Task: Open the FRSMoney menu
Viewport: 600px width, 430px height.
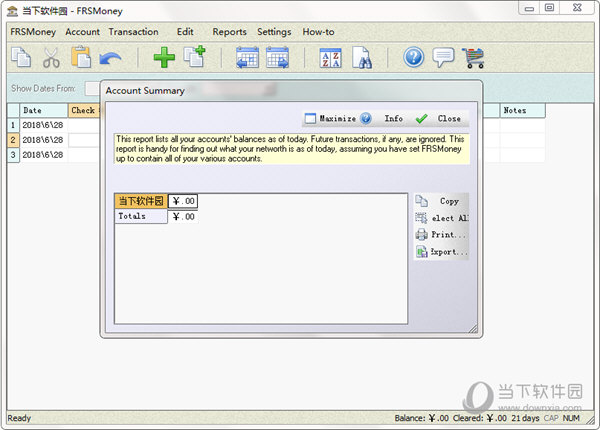Action: click(33, 32)
